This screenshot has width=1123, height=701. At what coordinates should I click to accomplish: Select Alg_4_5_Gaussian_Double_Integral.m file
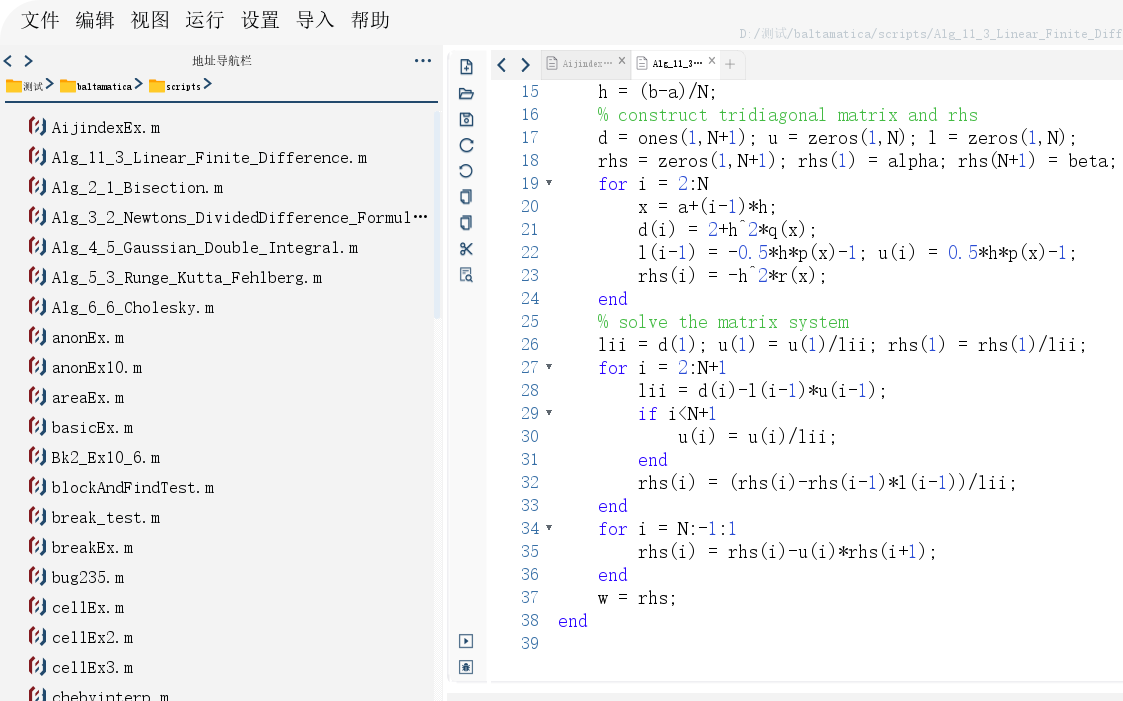pyautogui.click(x=193, y=248)
